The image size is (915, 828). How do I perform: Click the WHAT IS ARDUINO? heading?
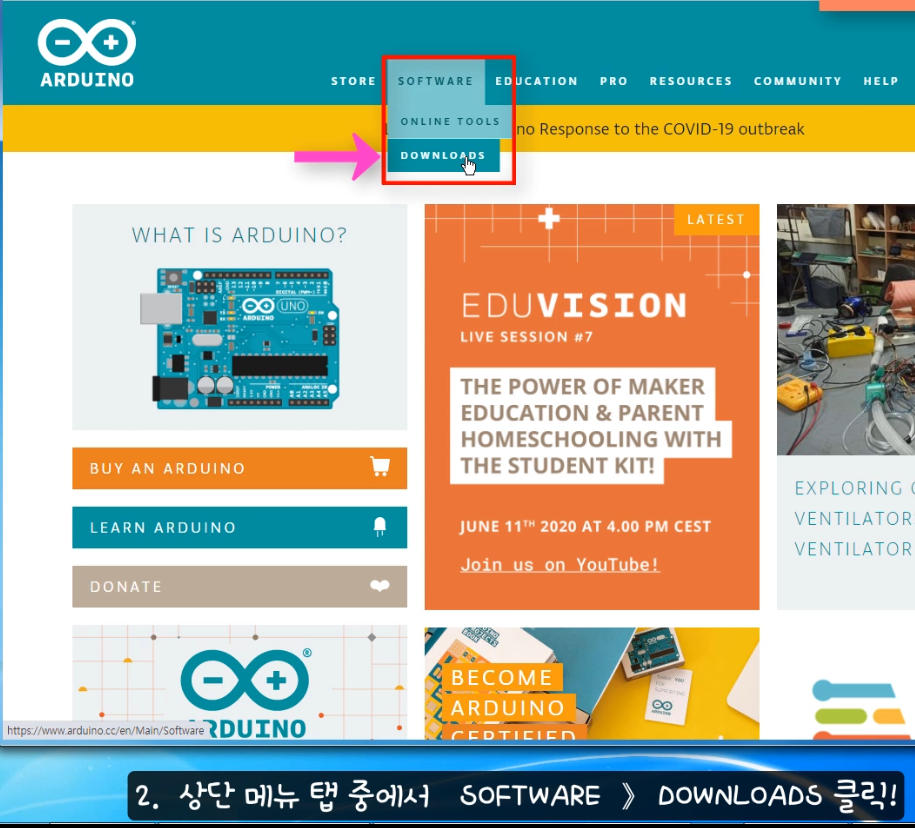click(x=239, y=235)
